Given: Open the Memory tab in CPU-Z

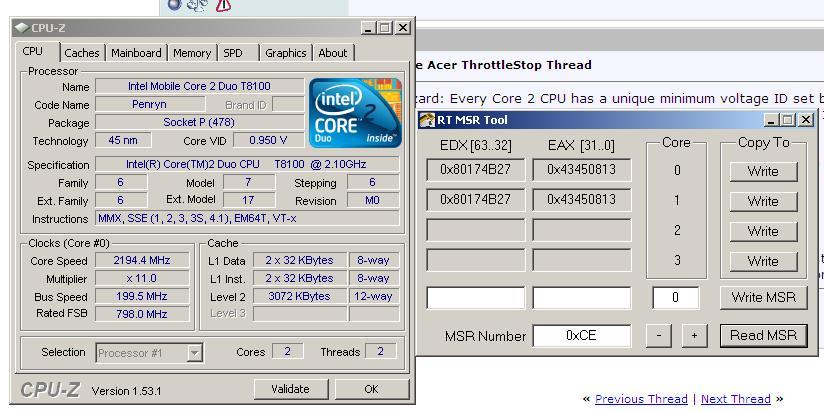Looking at the screenshot, I should 192,53.
